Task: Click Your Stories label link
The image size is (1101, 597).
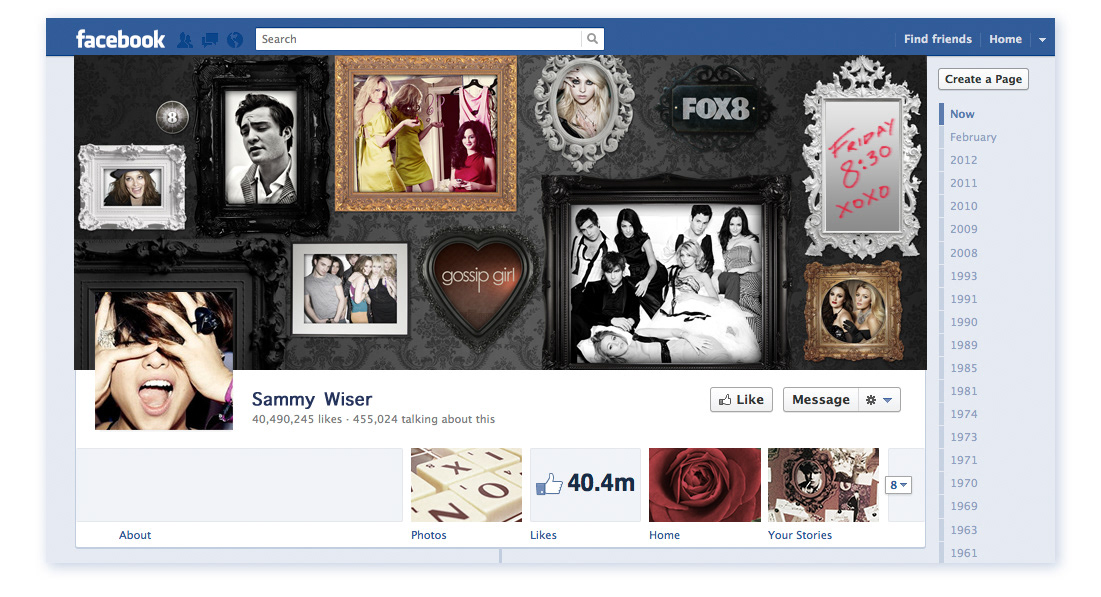Action: click(x=800, y=534)
